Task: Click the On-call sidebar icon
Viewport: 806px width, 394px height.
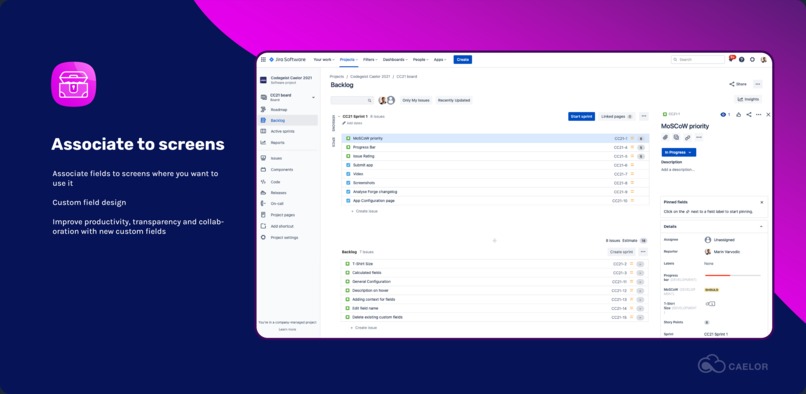Action: (x=263, y=203)
